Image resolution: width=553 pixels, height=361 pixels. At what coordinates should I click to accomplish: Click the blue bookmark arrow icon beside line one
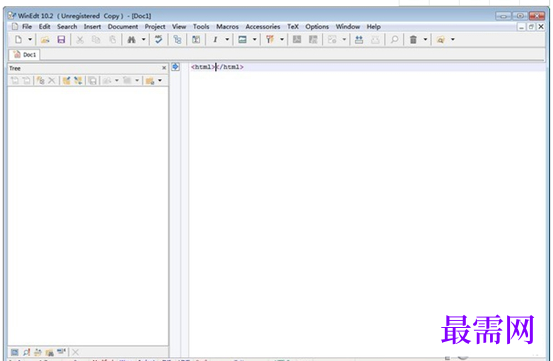click(x=175, y=67)
